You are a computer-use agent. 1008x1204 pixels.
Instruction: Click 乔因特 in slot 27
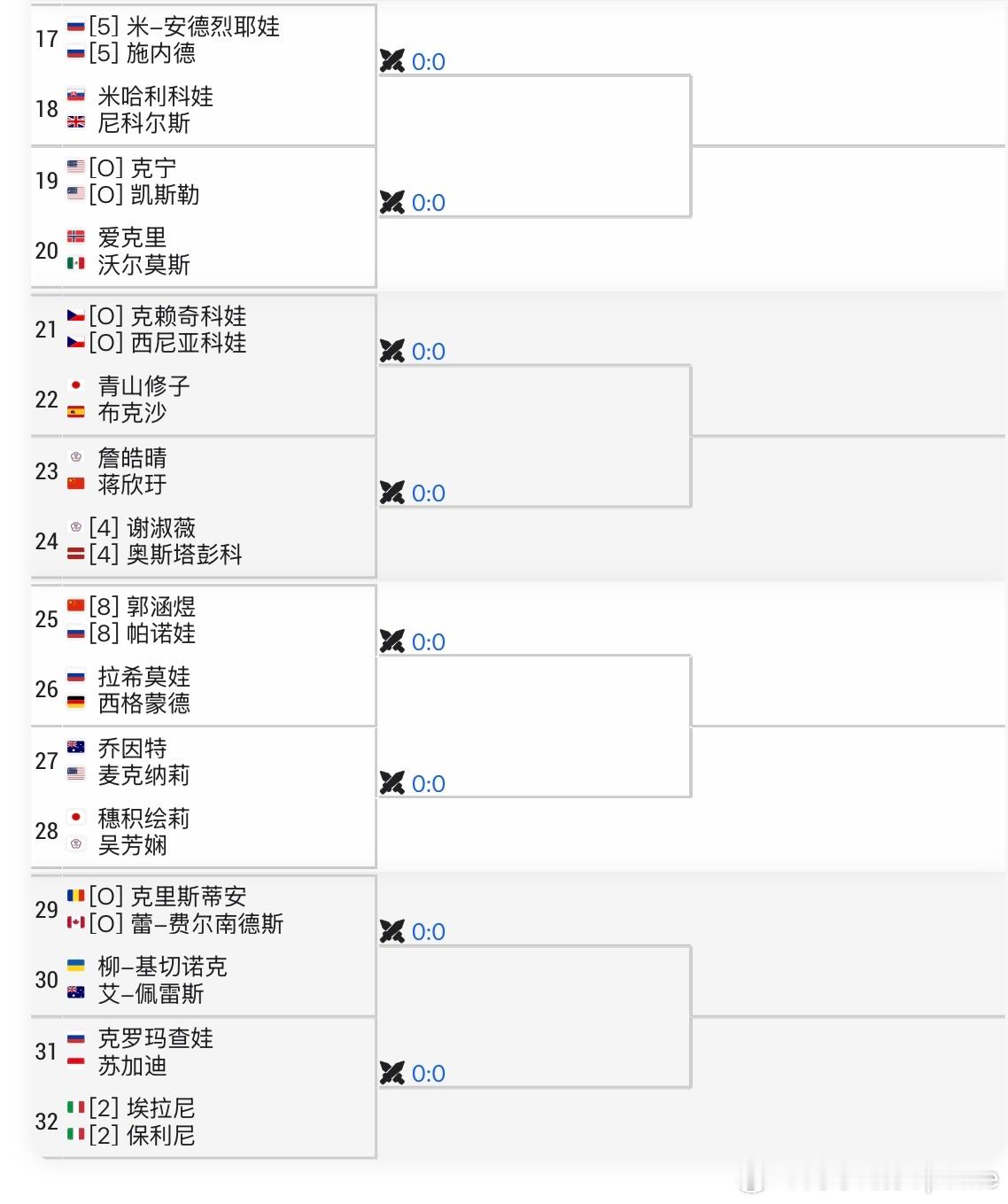point(132,749)
